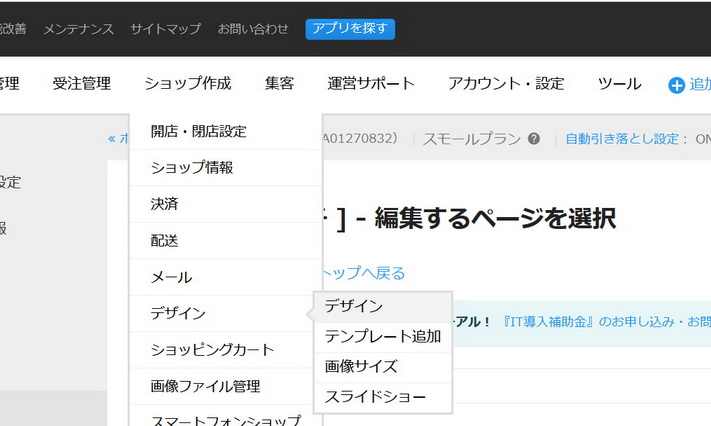Viewport: 711px width, 426px height.
Task: Choose 決済 in the dropdown
Action: click(165, 204)
